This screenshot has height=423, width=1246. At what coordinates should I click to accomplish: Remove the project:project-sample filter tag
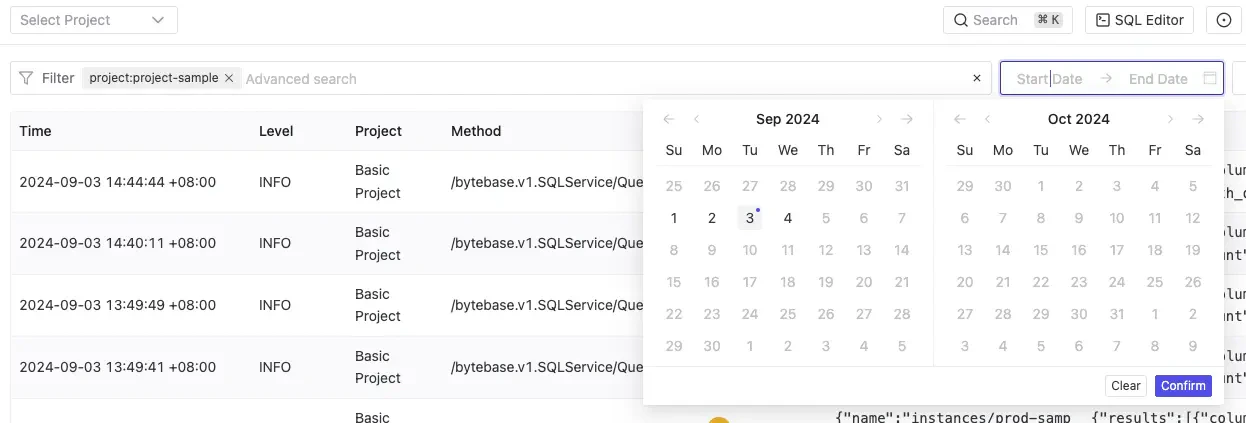[x=229, y=78]
